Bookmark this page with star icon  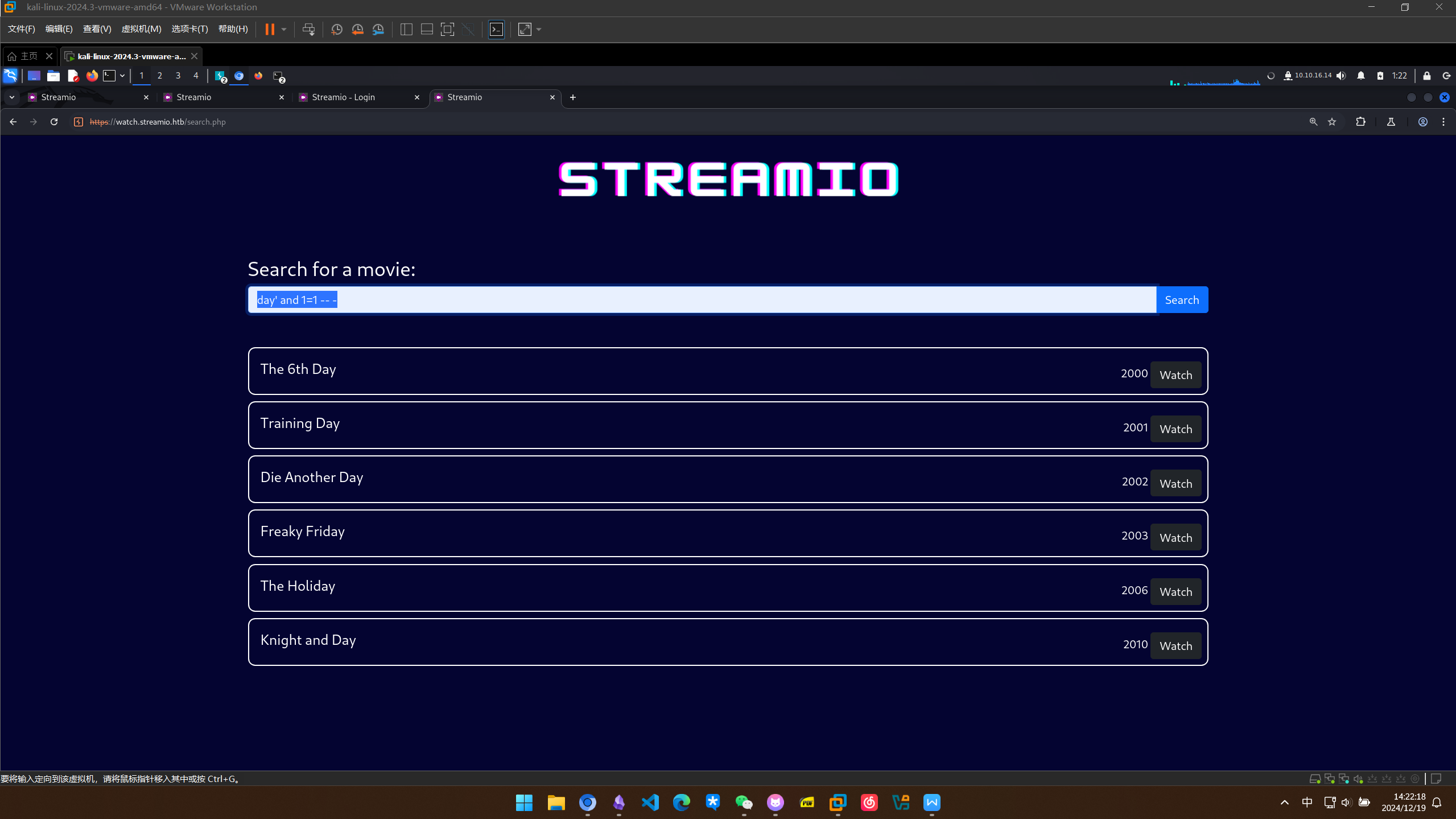click(1331, 122)
